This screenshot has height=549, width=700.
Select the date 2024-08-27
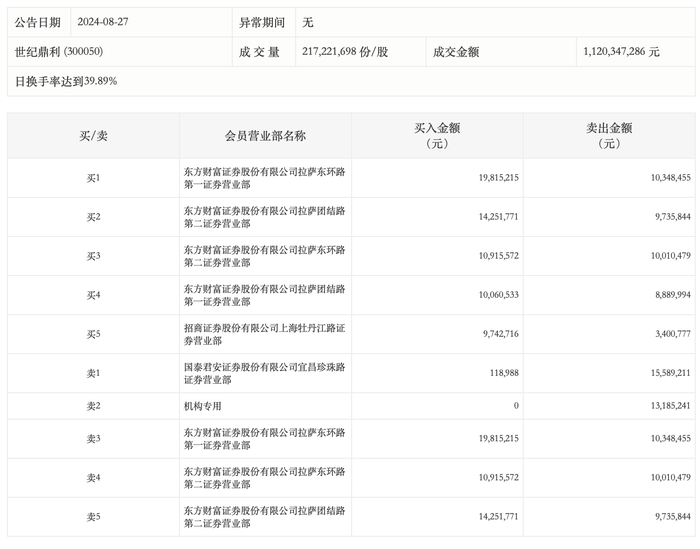click(x=103, y=22)
